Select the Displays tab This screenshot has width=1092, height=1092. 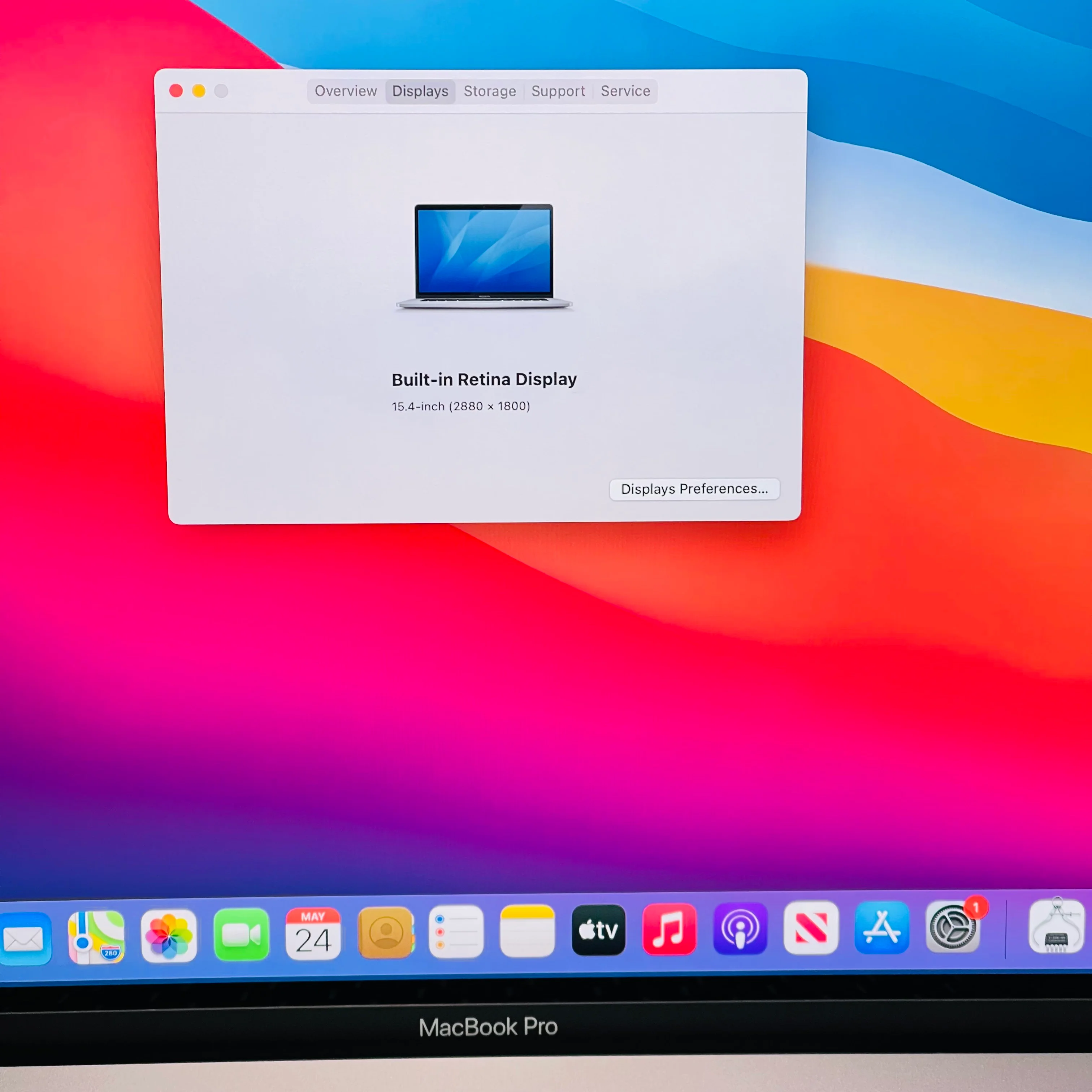point(420,92)
